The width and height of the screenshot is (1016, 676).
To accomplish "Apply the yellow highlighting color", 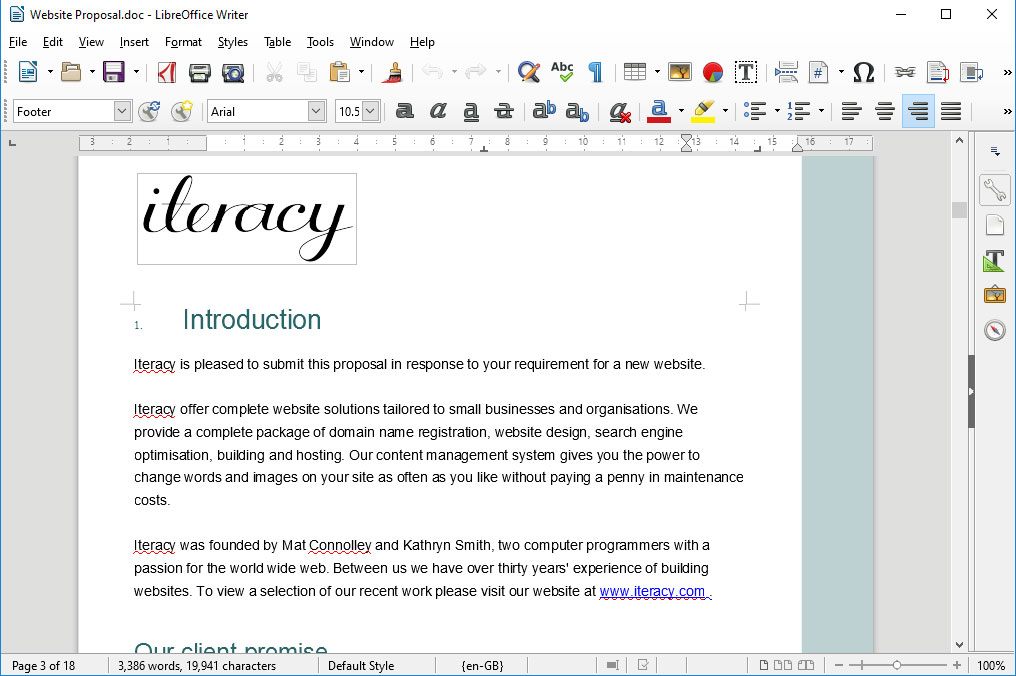I will (x=703, y=111).
